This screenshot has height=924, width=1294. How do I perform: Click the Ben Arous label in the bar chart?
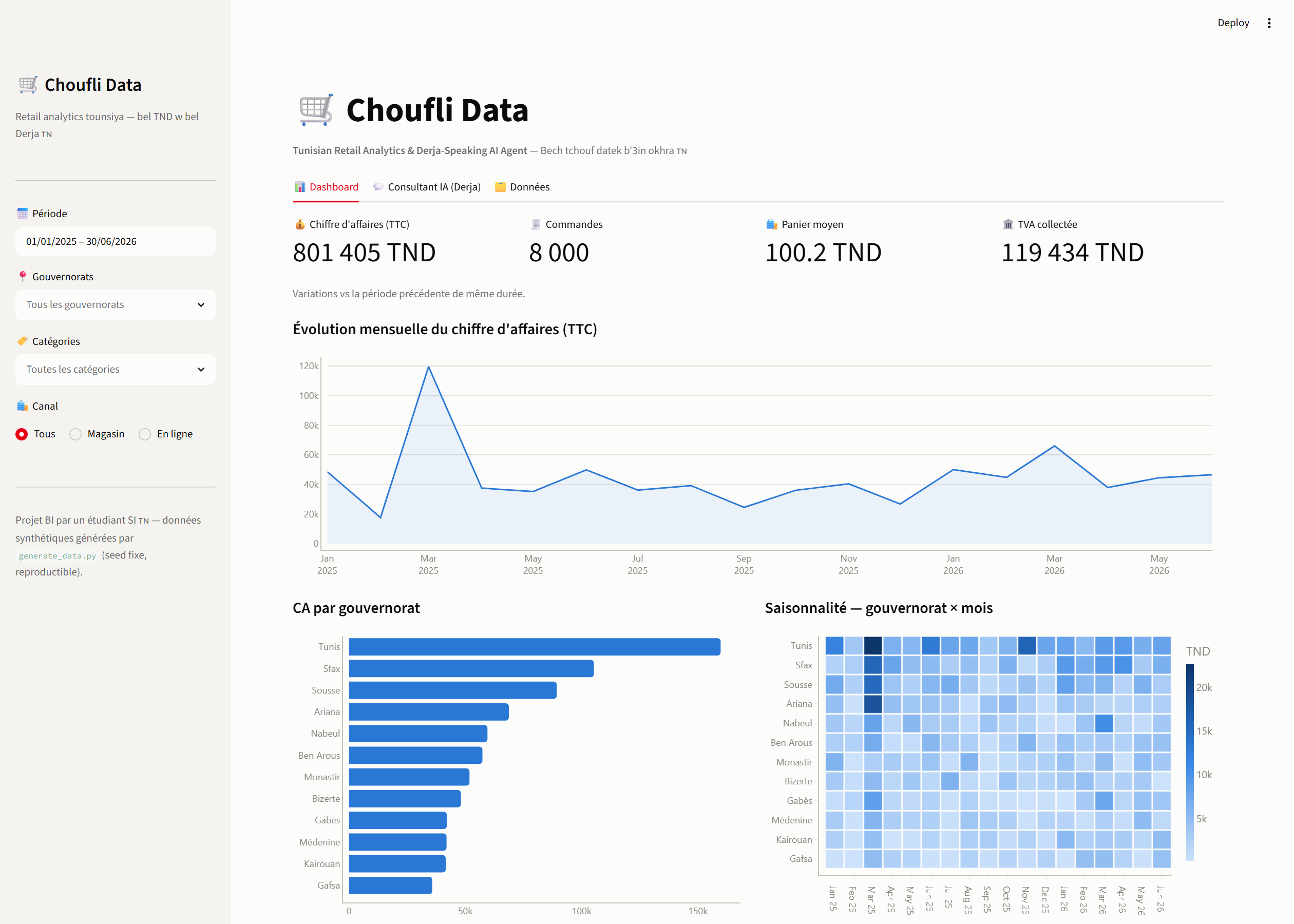[319, 756]
